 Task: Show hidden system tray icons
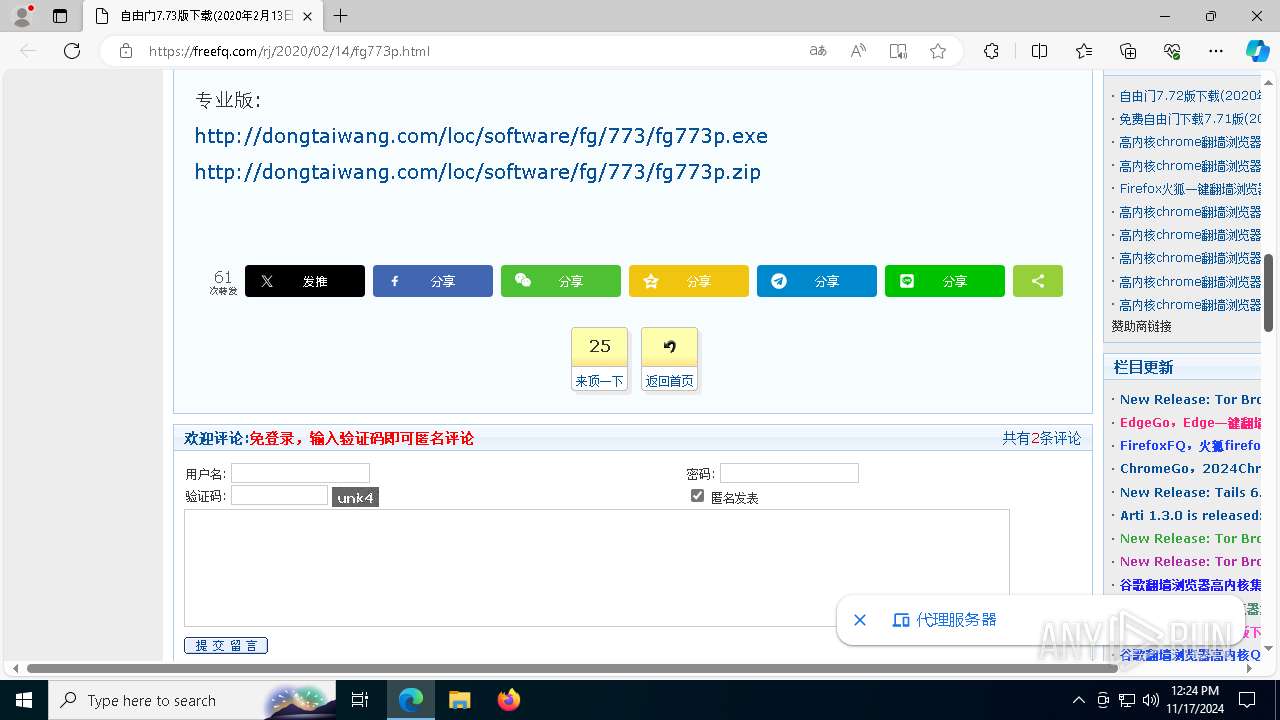pos(1078,700)
